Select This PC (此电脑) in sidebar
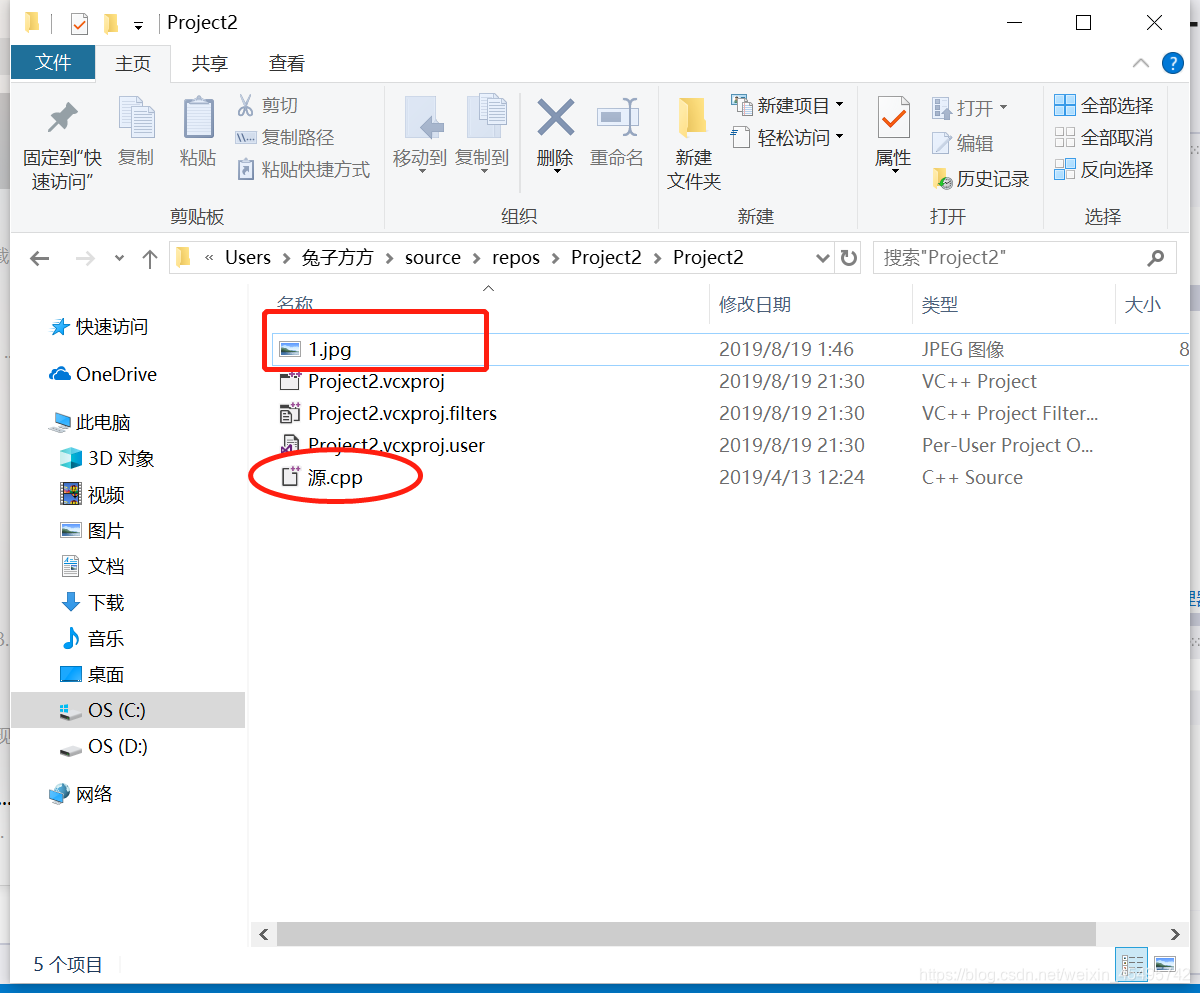 point(90,422)
